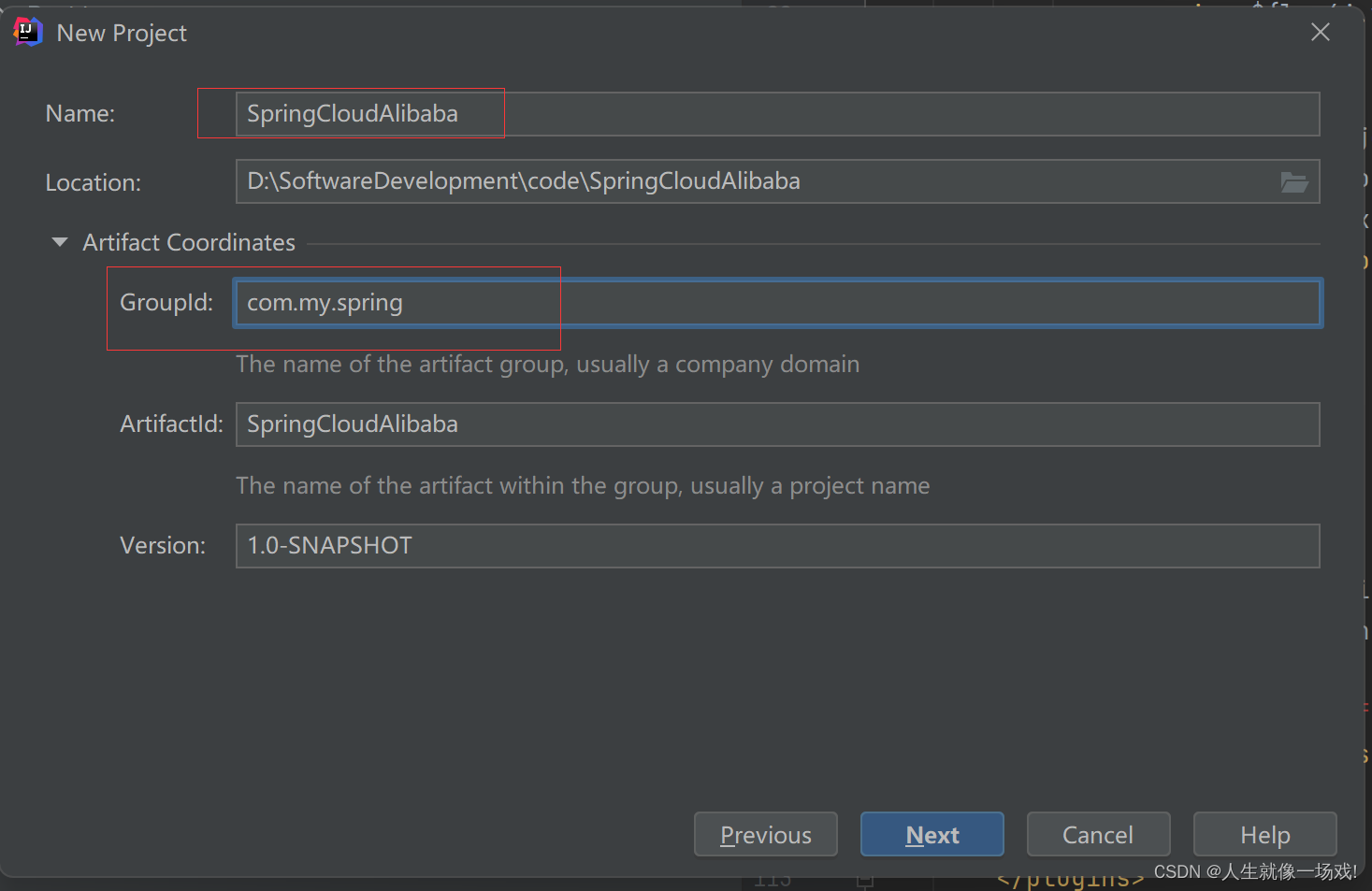Focus the GroupId text field
Viewport: 1372px width, 891px height.
click(x=777, y=303)
